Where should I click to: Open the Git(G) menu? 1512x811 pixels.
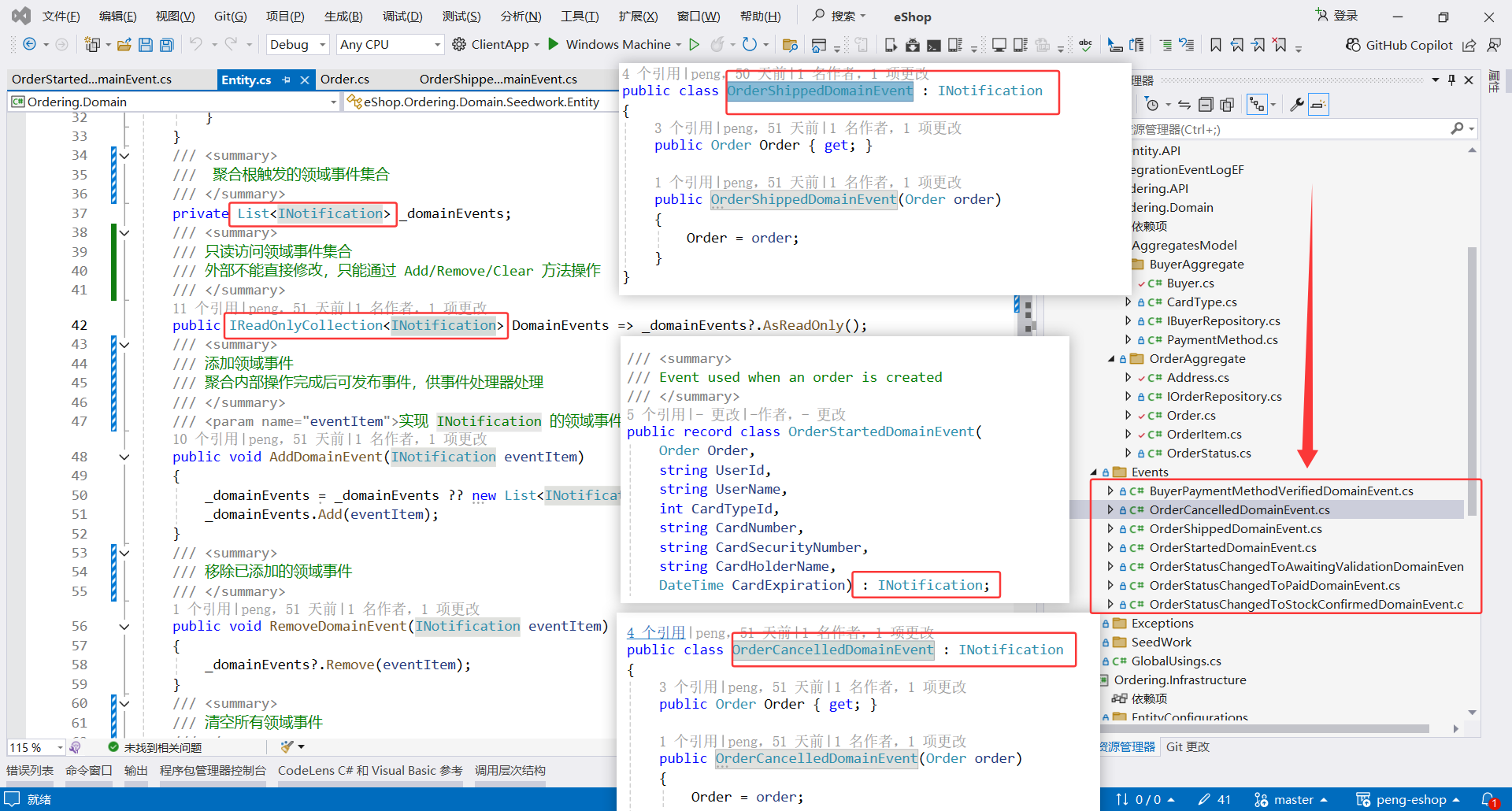[230, 17]
